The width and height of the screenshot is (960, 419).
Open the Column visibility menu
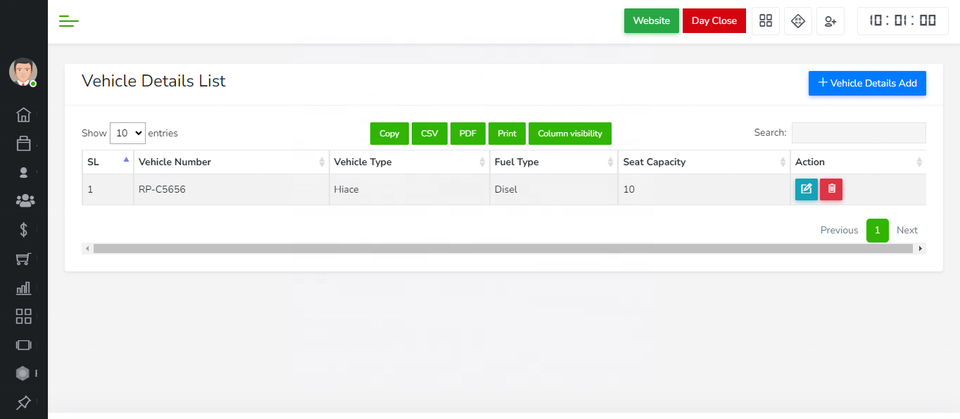pyautogui.click(x=570, y=134)
